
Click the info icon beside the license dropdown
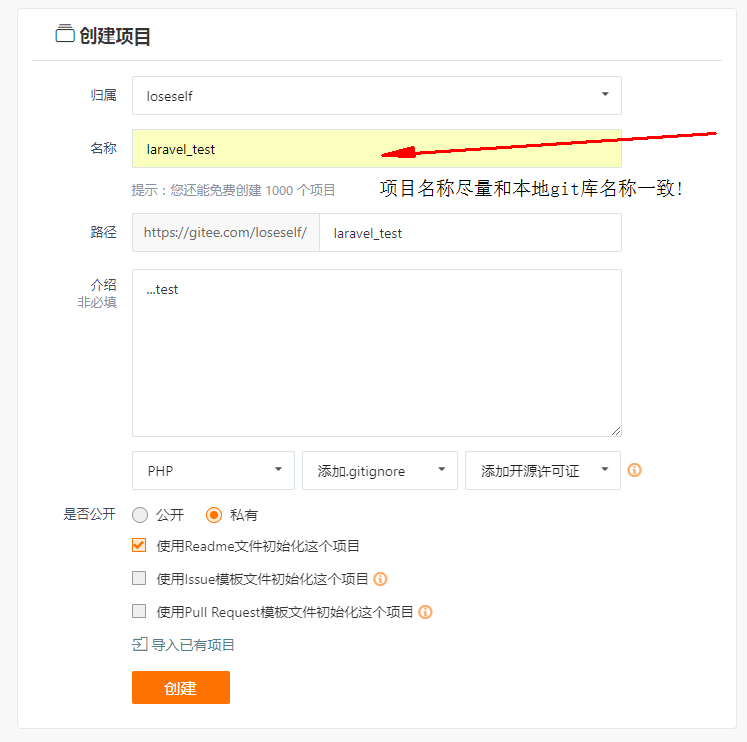point(634,470)
